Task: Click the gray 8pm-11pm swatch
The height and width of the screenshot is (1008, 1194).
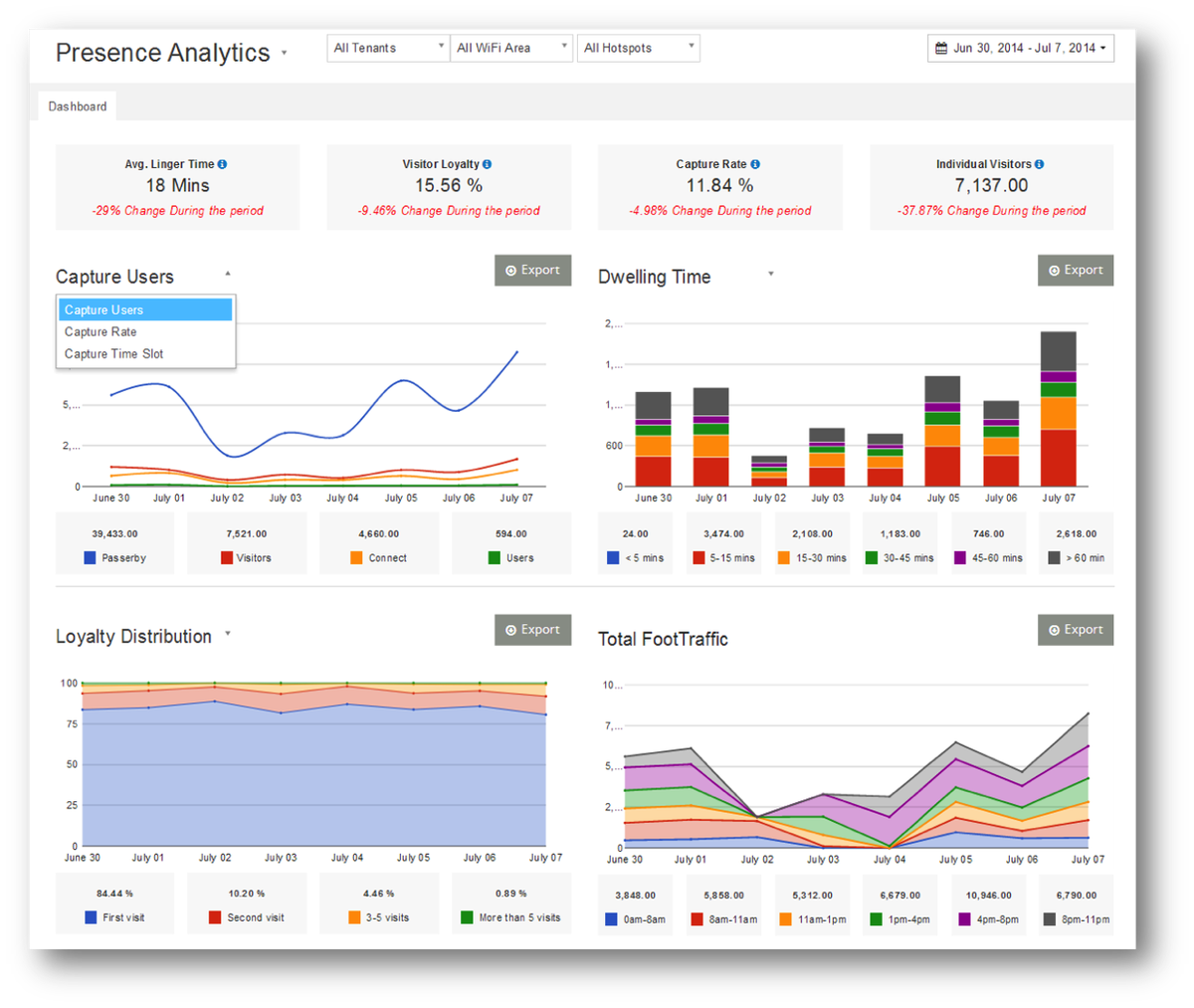Action: tap(1049, 919)
